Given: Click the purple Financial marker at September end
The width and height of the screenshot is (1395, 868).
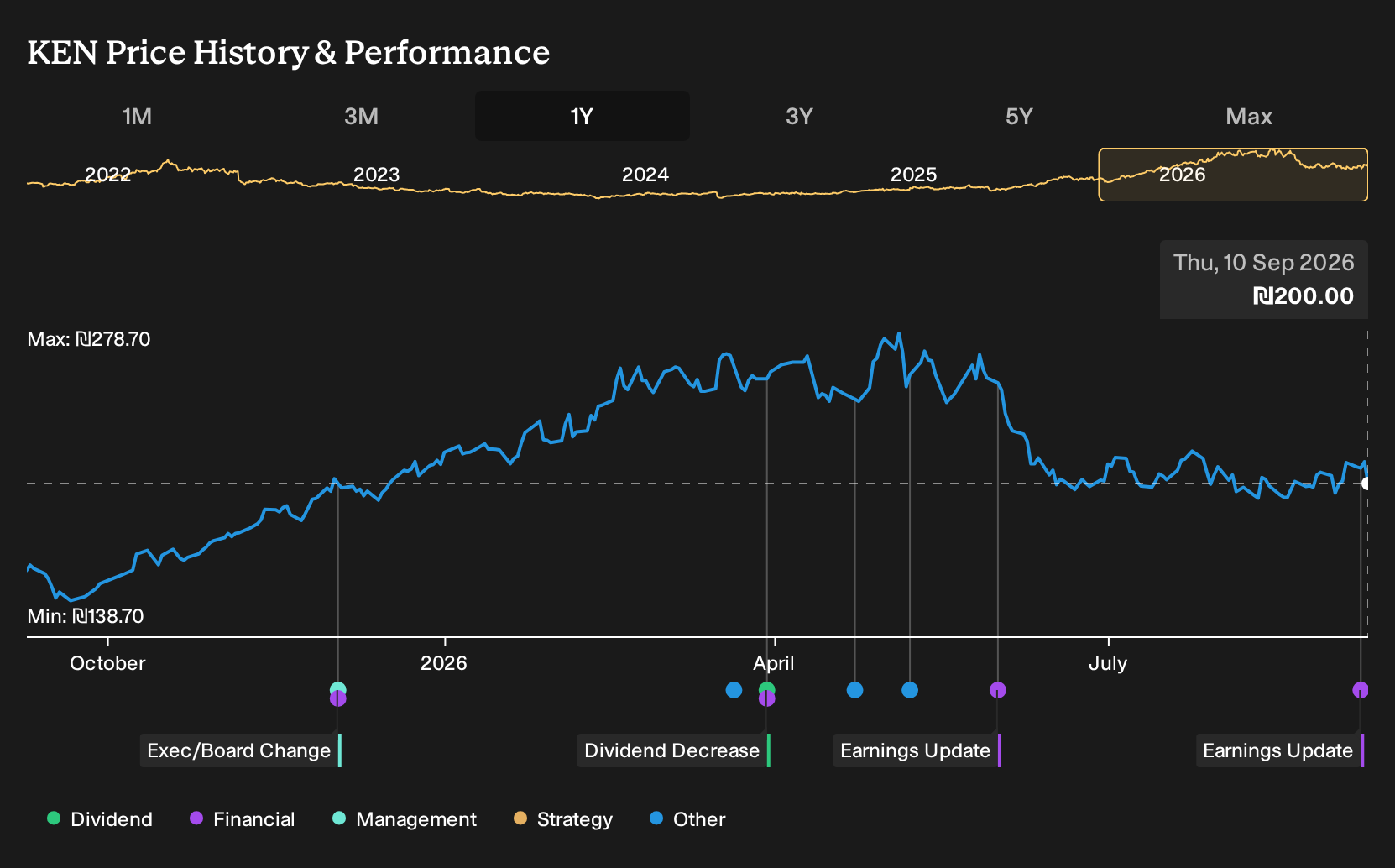Looking at the screenshot, I should tap(1361, 690).
